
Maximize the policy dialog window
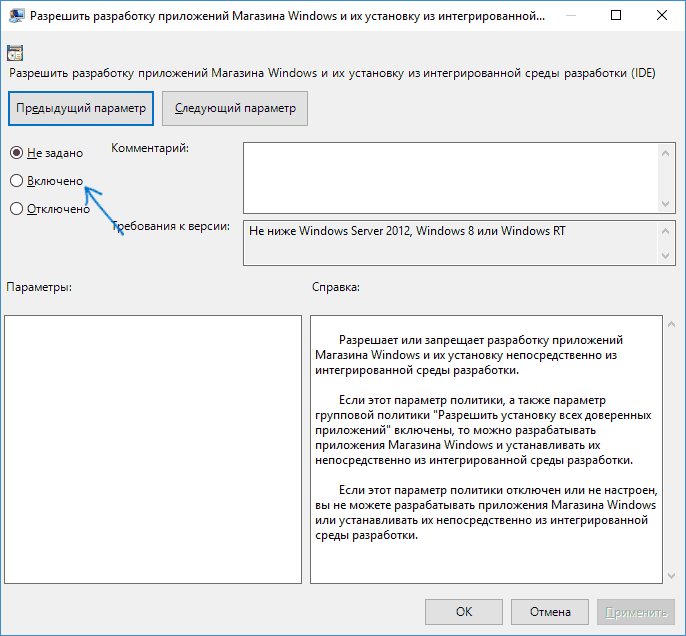pyautogui.click(x=616, y=15)
